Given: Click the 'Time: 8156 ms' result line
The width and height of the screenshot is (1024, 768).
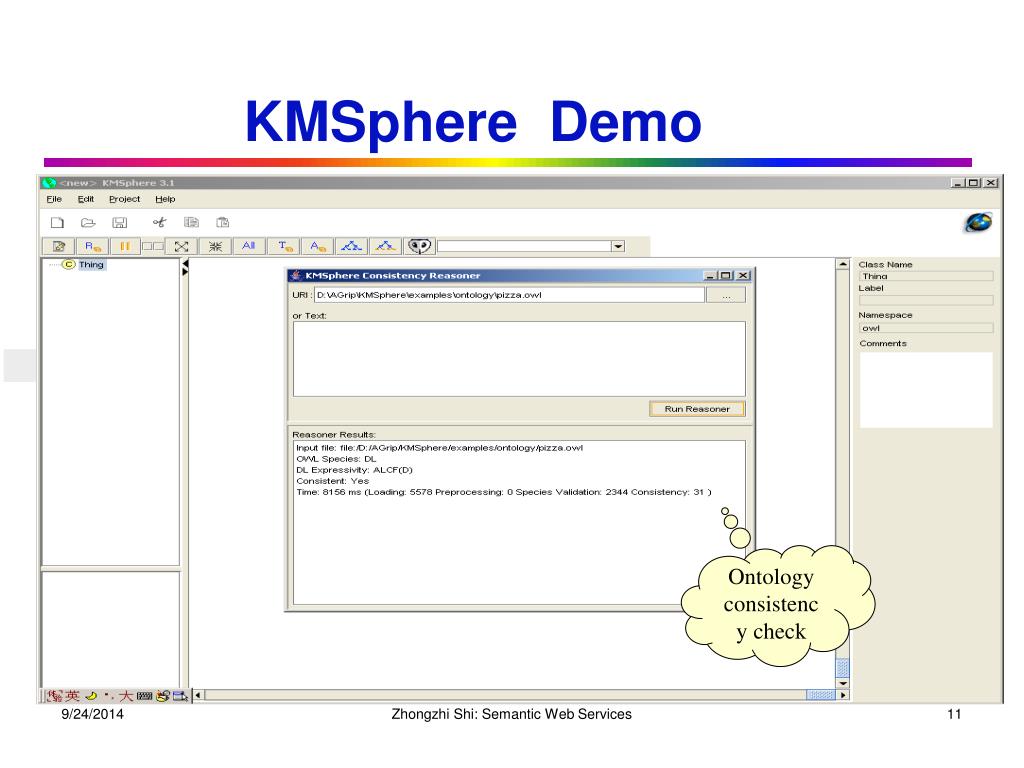Looking at the screenshot, I should coord(504,492).
